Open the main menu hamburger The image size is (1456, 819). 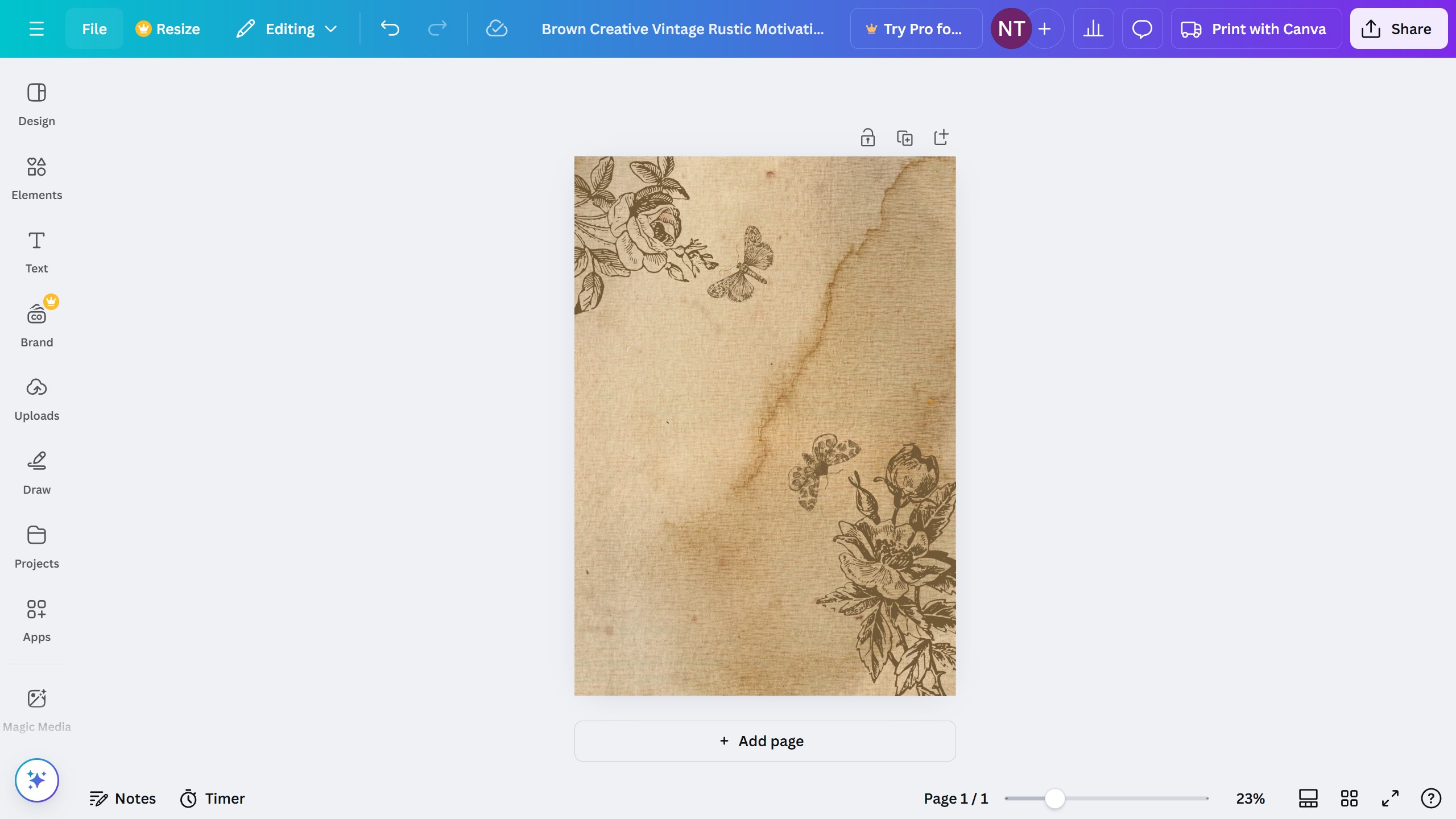pos(37,28)
